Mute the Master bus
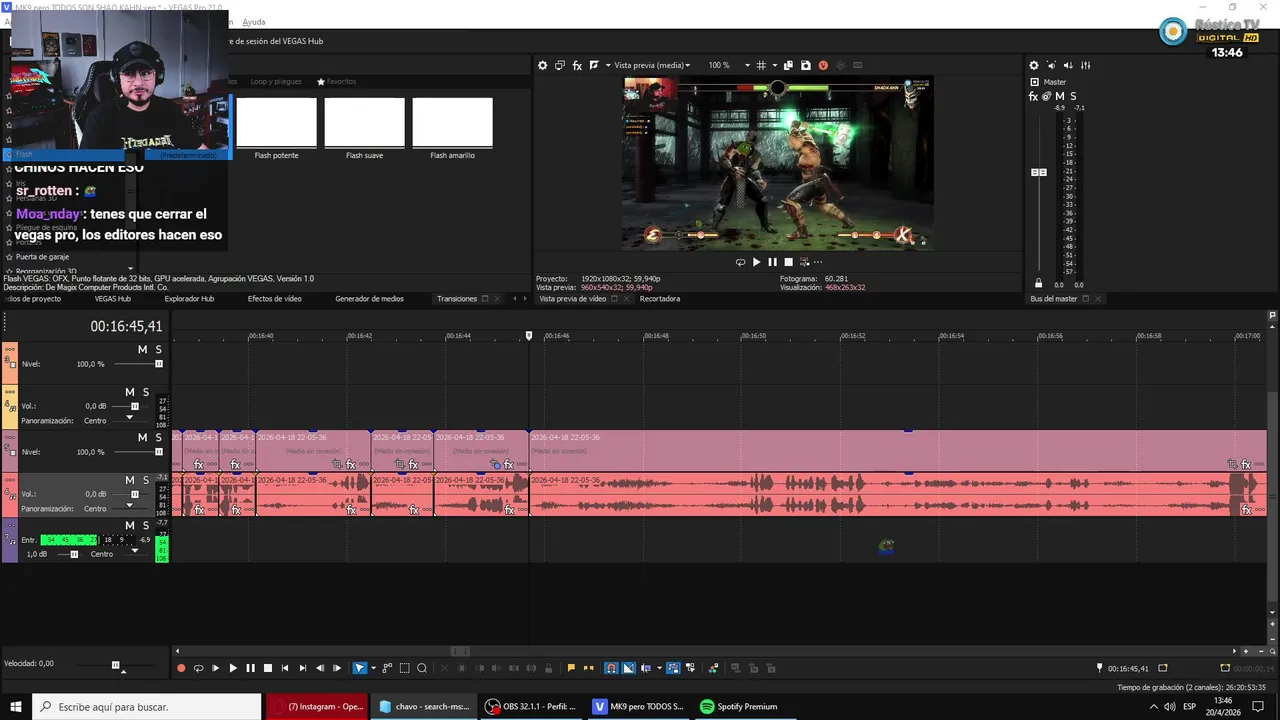This screenshot has height=720, width=1280. click(1060, 97)
